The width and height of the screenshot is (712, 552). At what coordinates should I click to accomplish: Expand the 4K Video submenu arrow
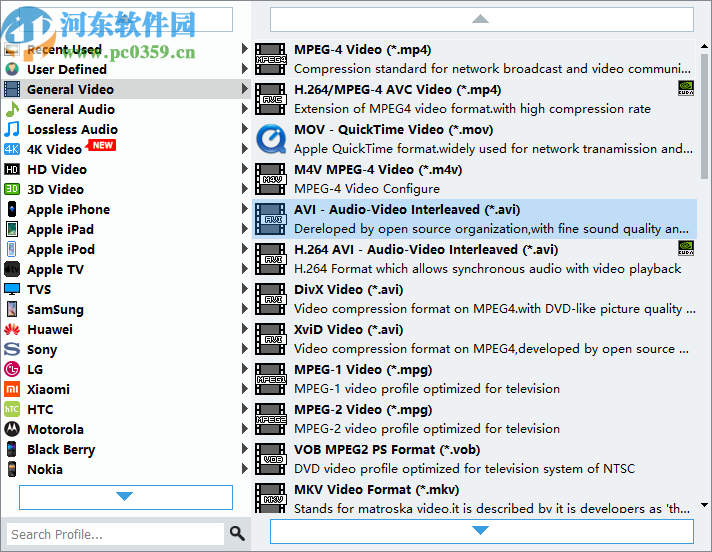[x=244, y=149]
